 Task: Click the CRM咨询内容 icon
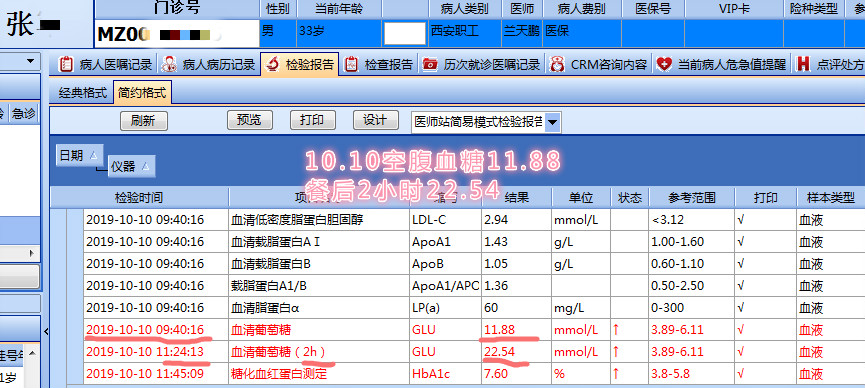pos(557,65)
